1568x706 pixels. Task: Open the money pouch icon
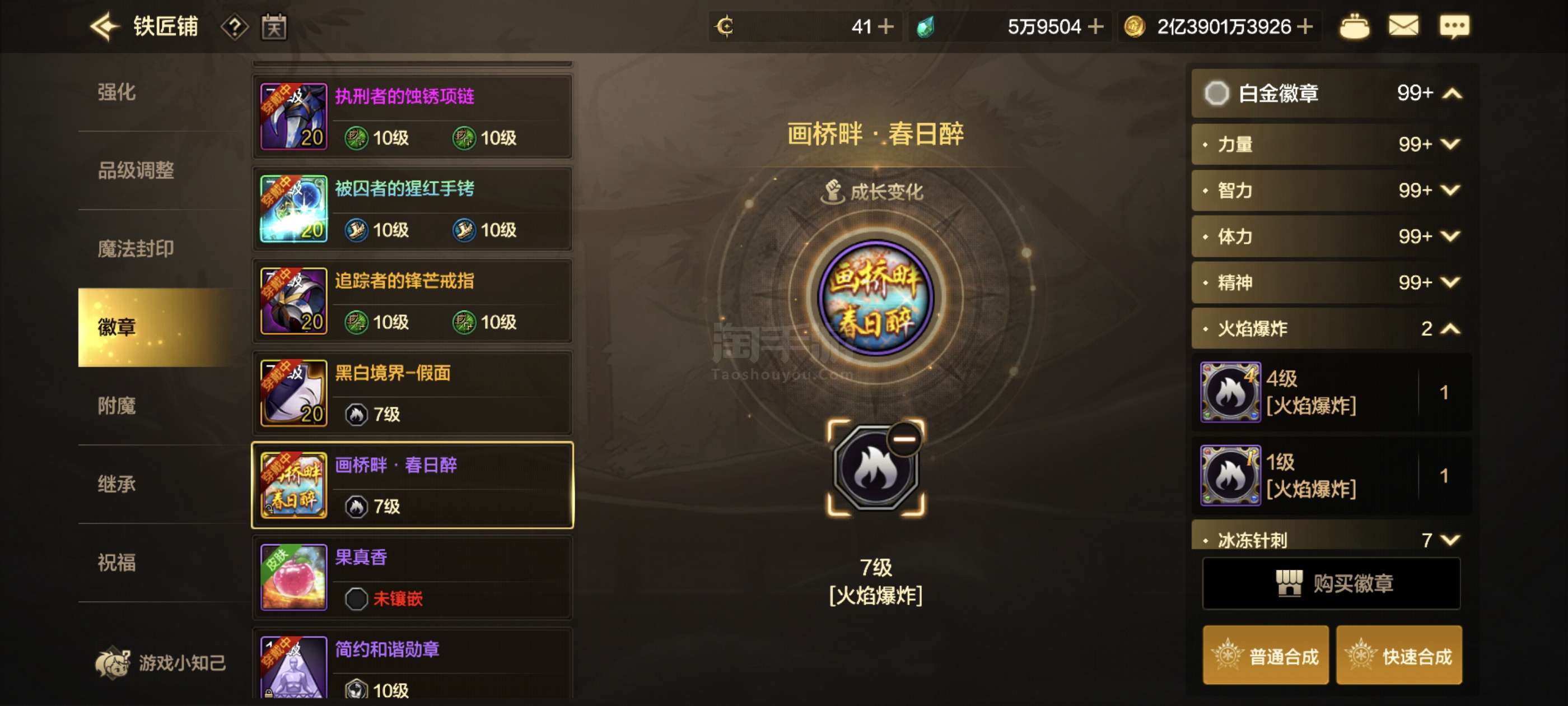pos(1354,26)
